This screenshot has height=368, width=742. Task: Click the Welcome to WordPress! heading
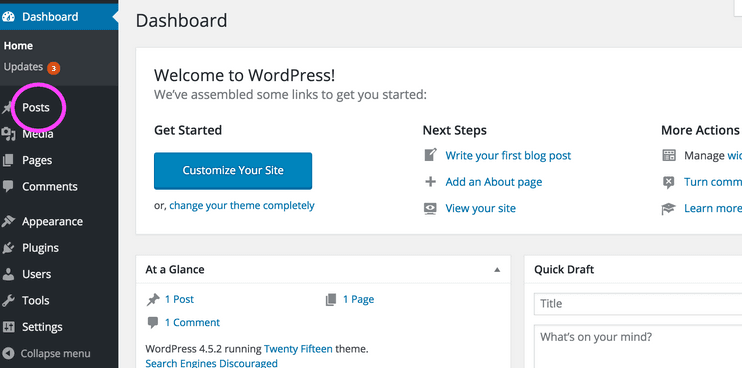(245, 76)
